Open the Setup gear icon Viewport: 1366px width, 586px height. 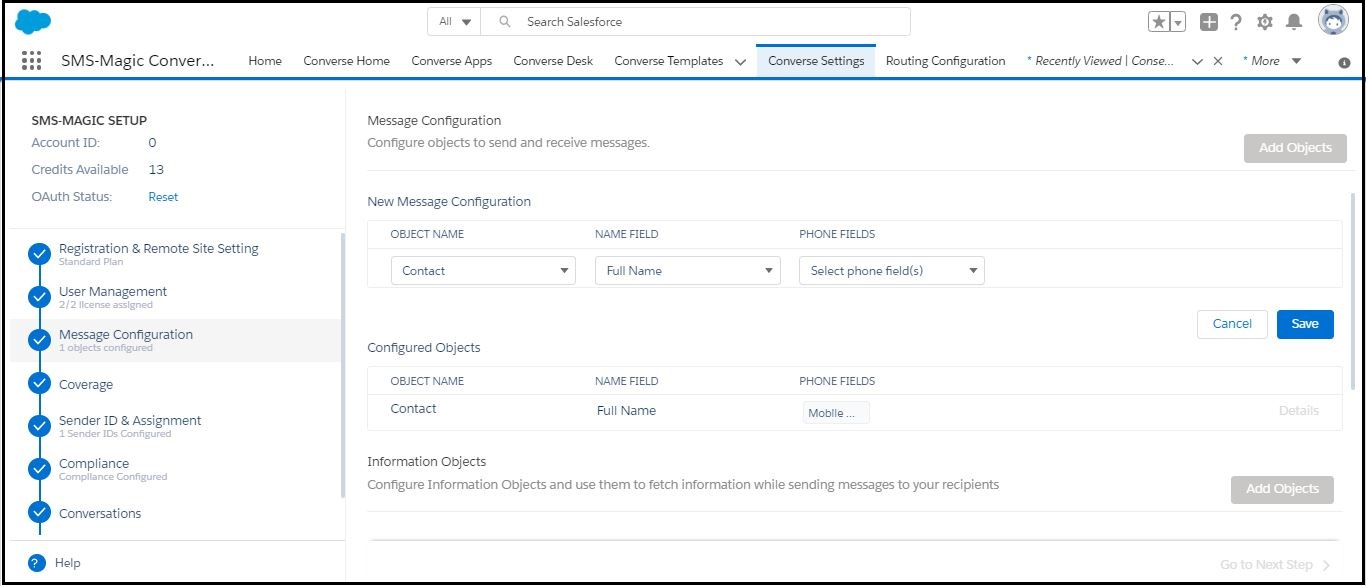[1265, 22]
